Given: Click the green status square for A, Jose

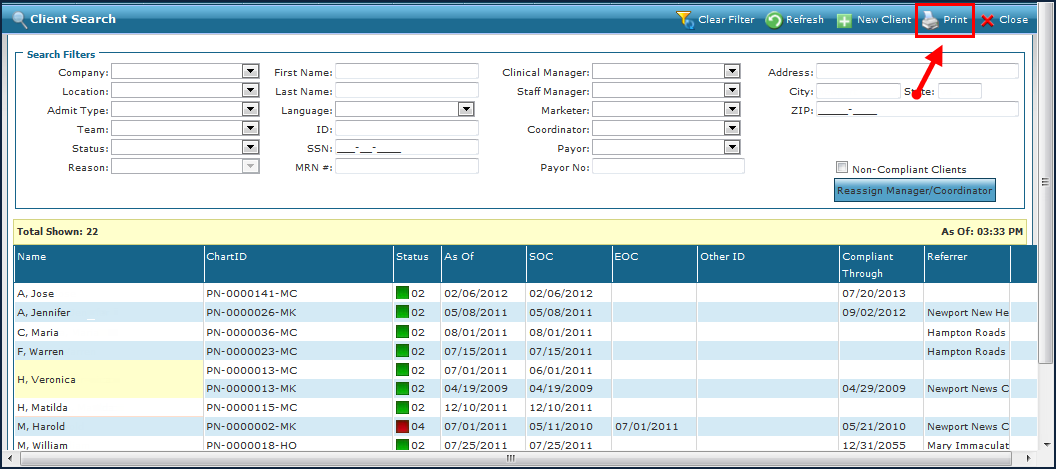Looking at the screenshot, I should coord(403,293).
